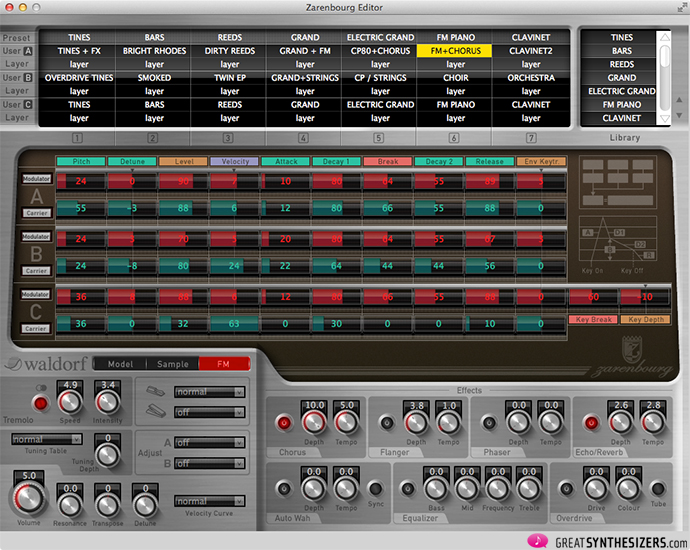The height and width of the screenshot is (550, 690).
Task: Click the Volume knob
Action: (29, 500)
